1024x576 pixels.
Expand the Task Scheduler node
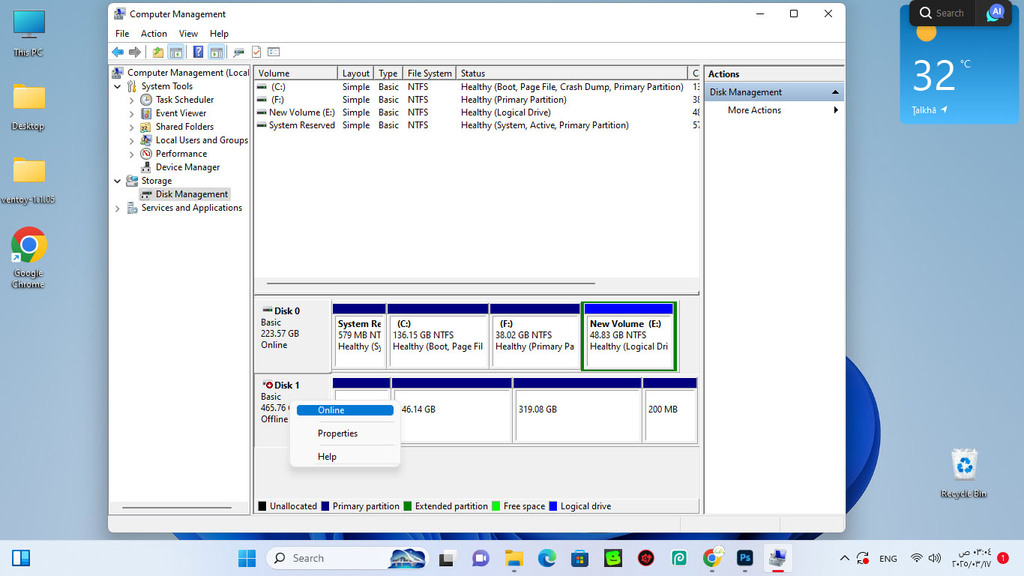click(x=131, y=100)
